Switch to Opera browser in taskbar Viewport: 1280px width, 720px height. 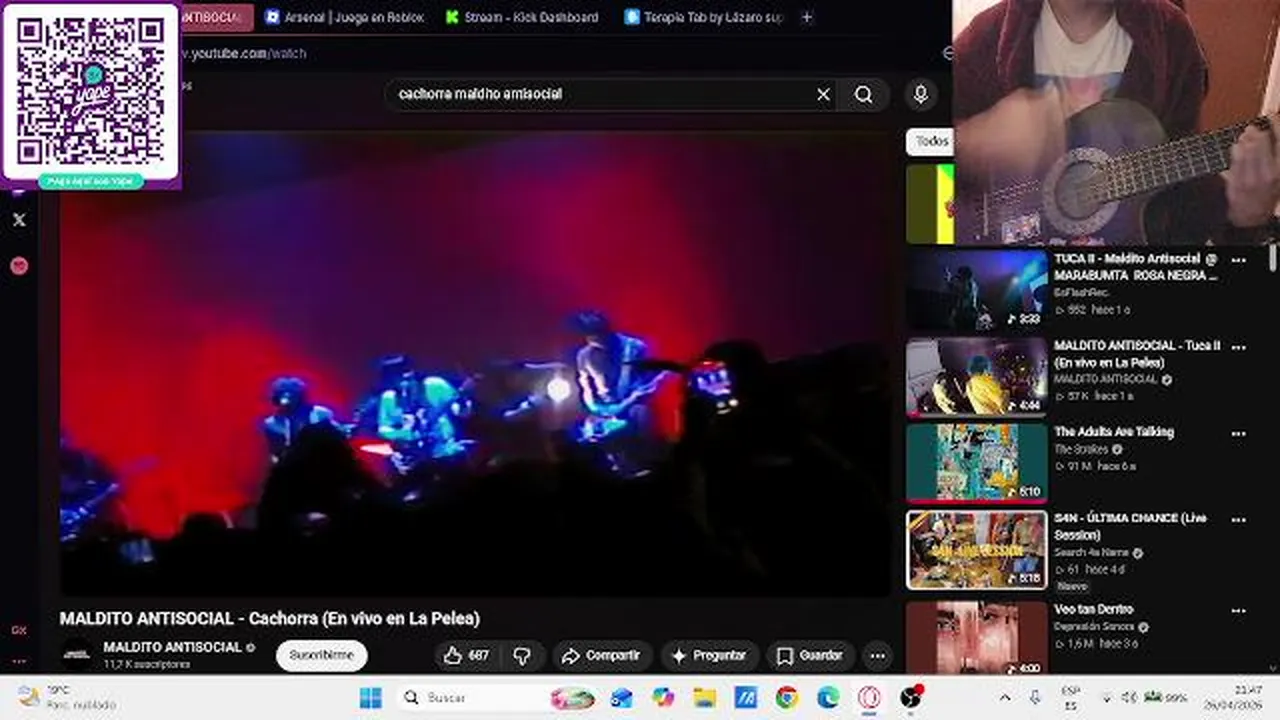[869, 698]
